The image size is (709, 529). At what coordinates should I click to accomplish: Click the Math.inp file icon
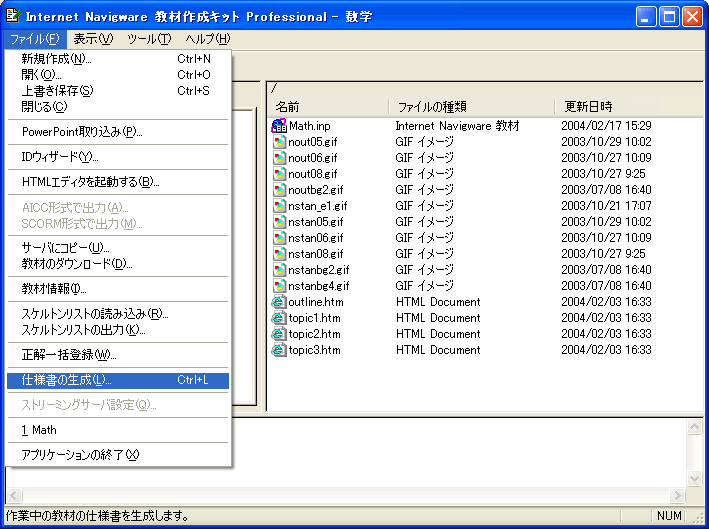[279, 126]
